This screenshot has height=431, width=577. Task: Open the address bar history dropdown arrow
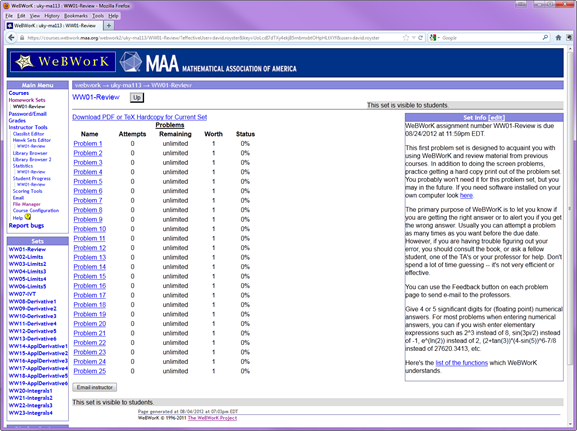[x=414, y=38]
